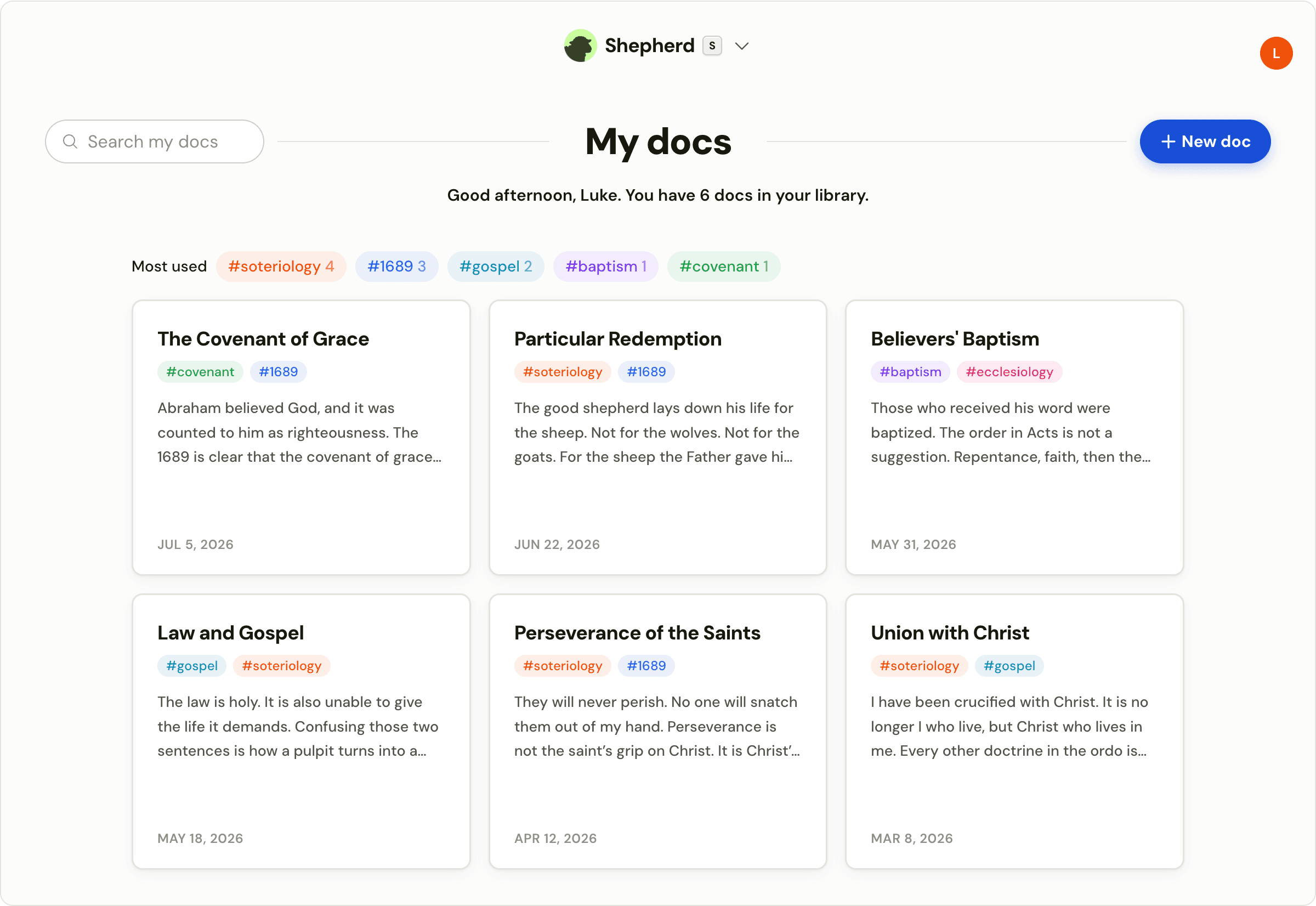
Task: Click #soteriology tag on Perseverance card
Action: point(563,666)
